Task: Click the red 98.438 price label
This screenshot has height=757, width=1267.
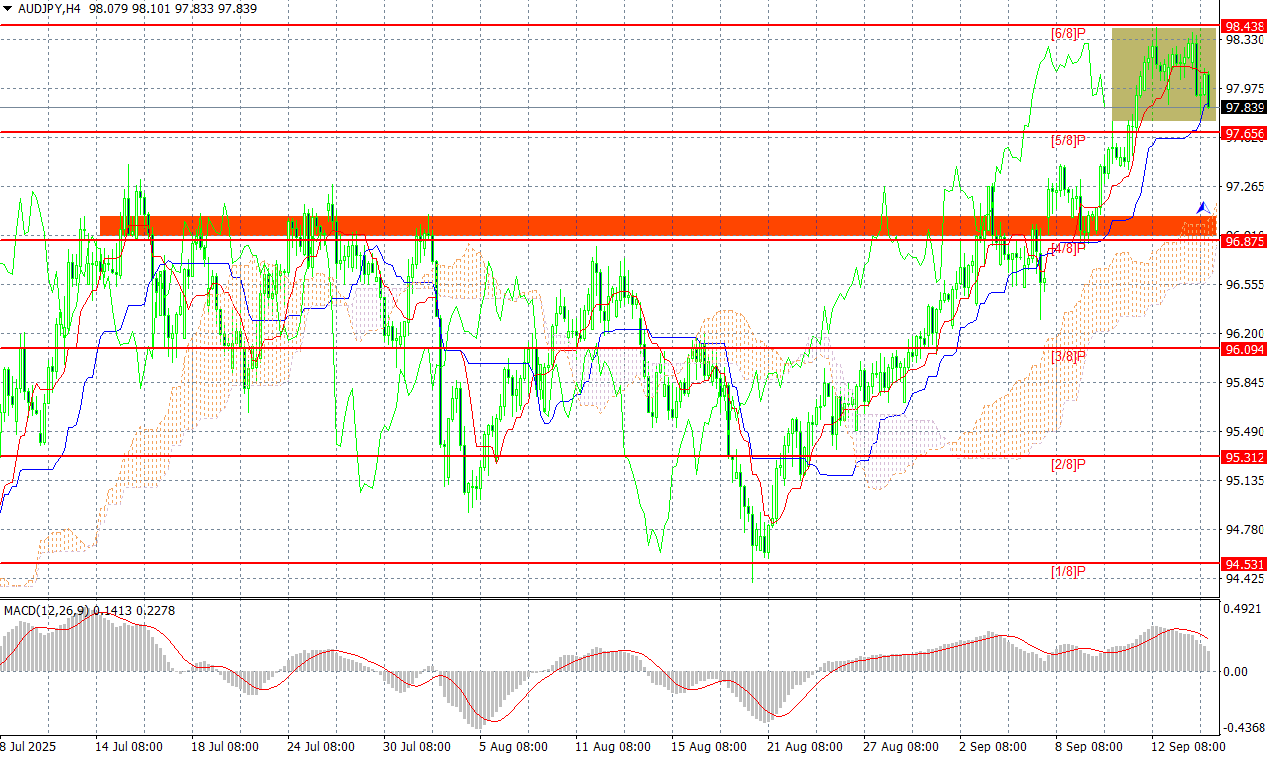Action: click(x=1243, y=26)
